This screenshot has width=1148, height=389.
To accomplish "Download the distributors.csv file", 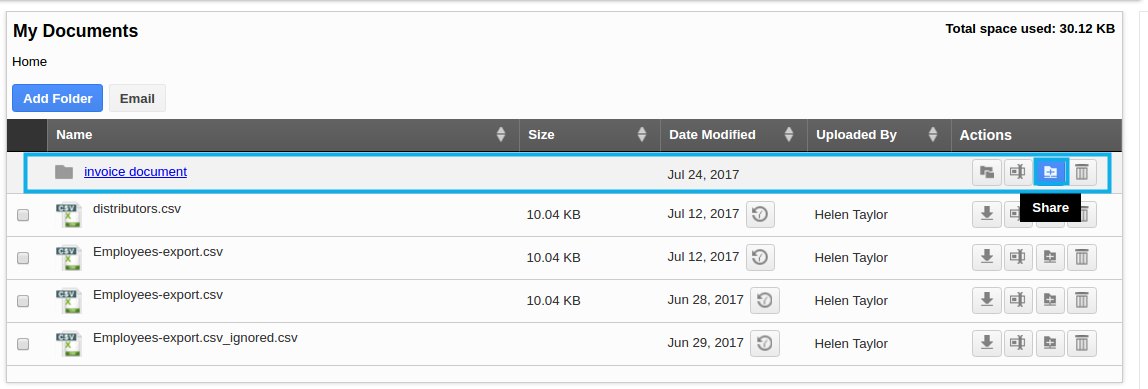I will pos(987,215).
